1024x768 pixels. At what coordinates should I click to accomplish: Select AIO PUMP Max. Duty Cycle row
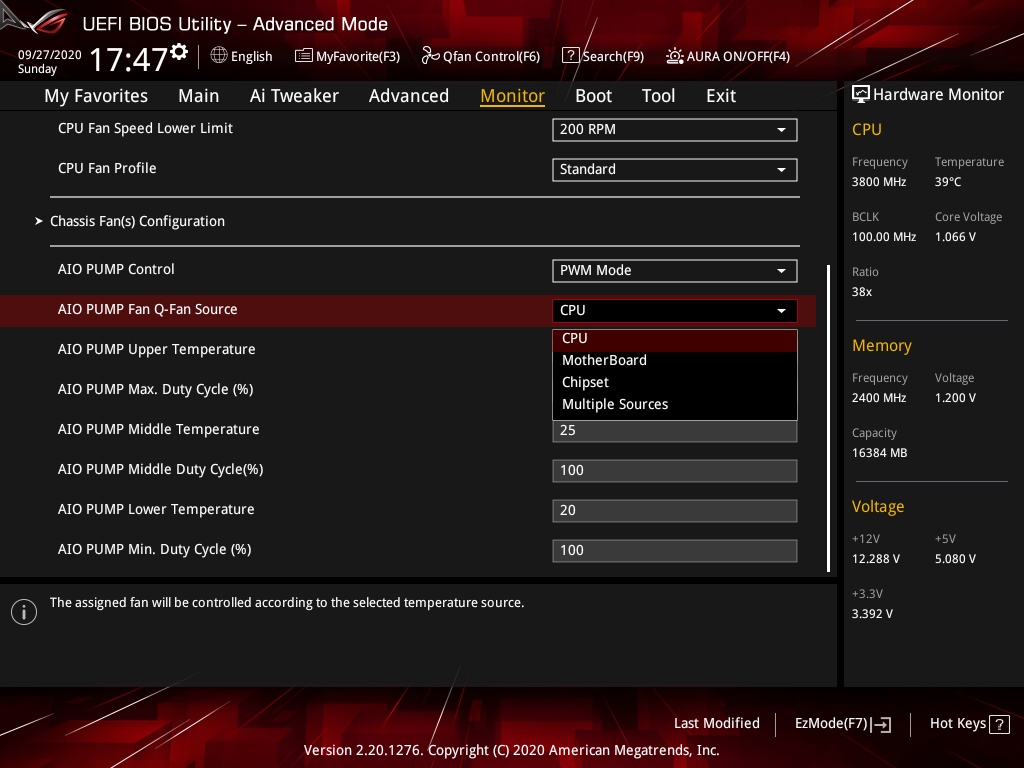[x=155, y=390]
